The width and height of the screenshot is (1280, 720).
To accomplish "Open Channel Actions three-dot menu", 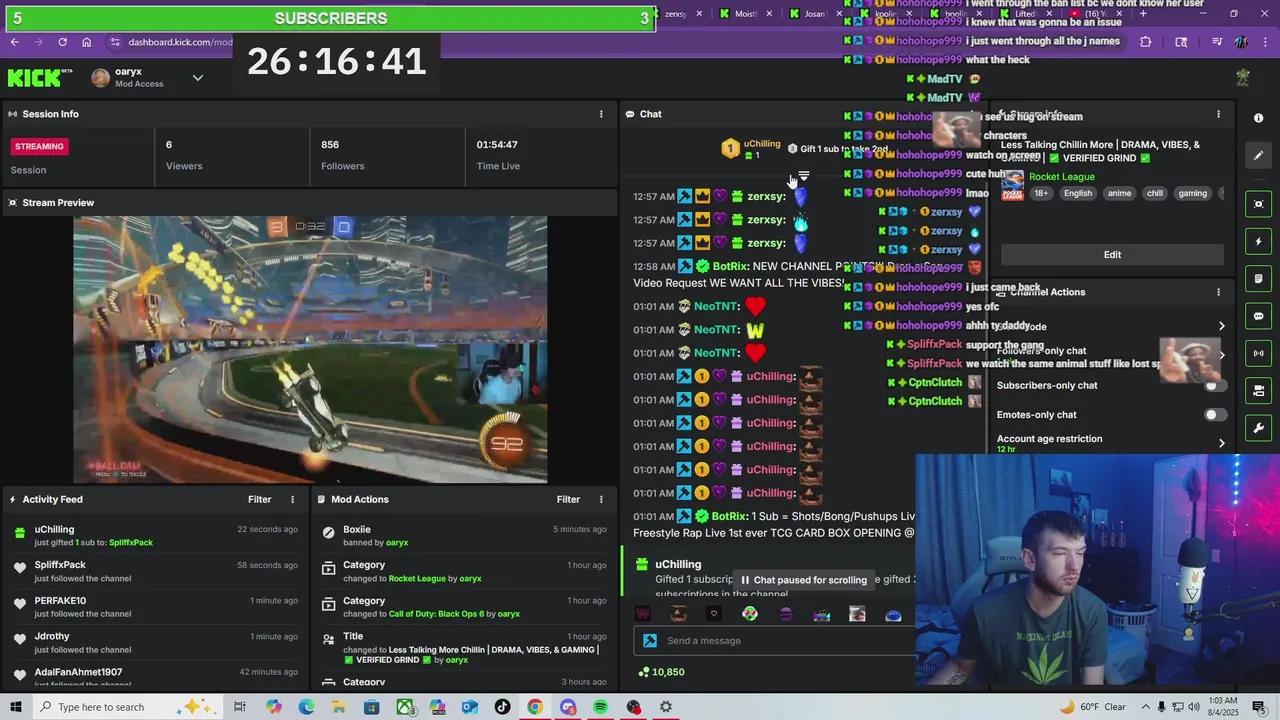I will pos(1218,292).
